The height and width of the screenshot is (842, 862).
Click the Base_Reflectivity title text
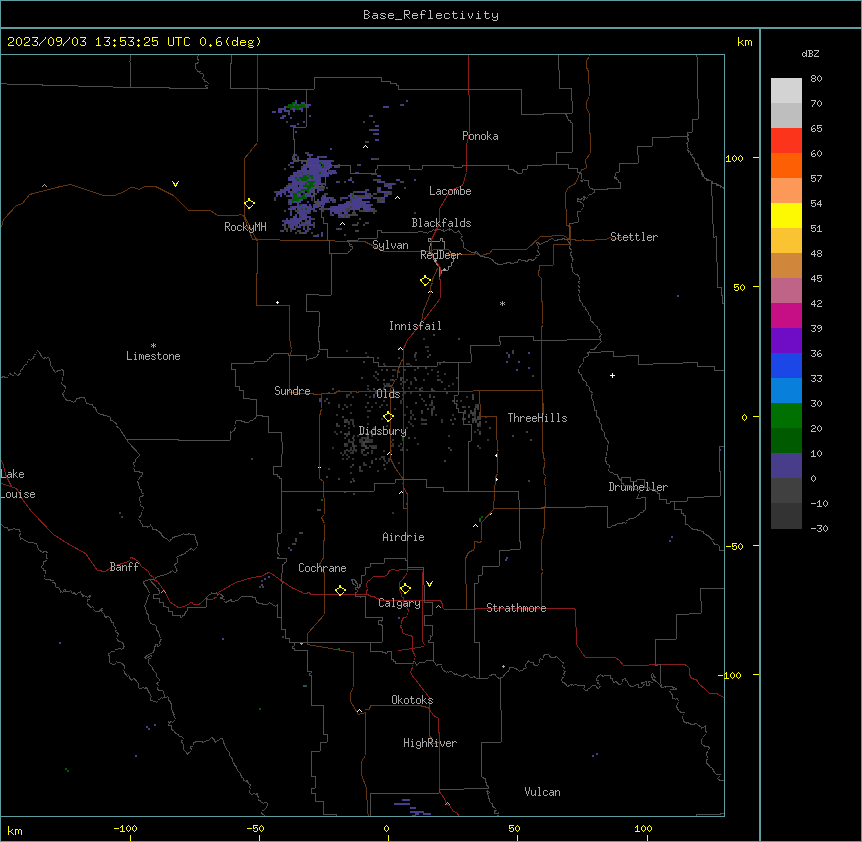[x=431, y=15]
